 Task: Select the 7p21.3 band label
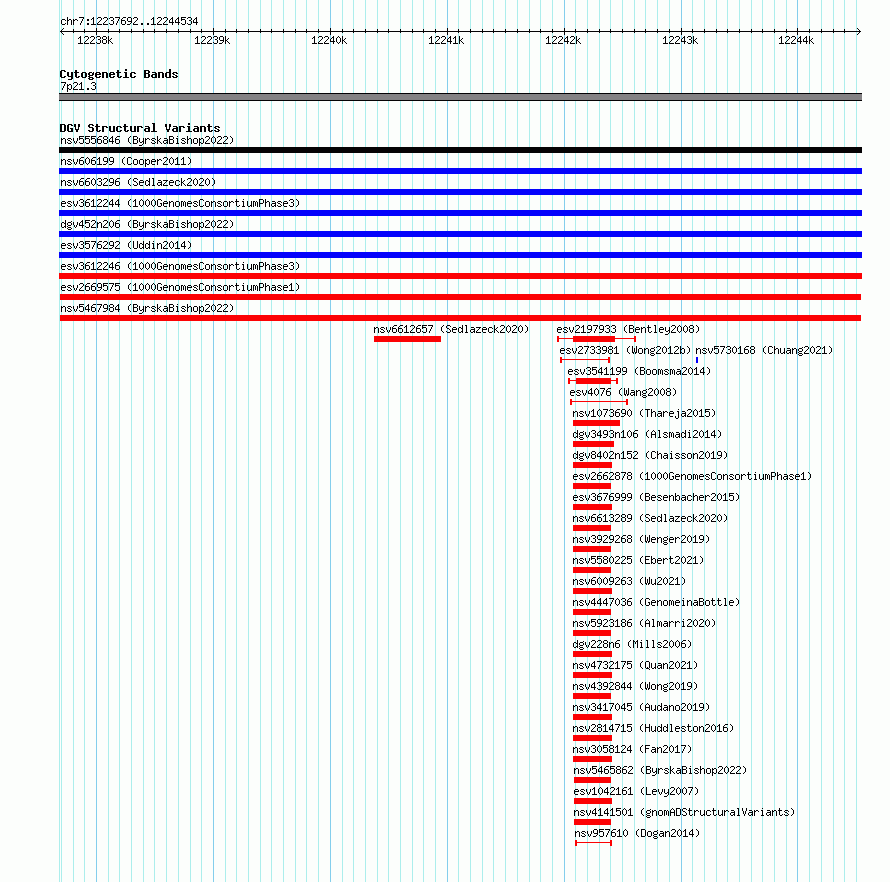click(78, 86)
